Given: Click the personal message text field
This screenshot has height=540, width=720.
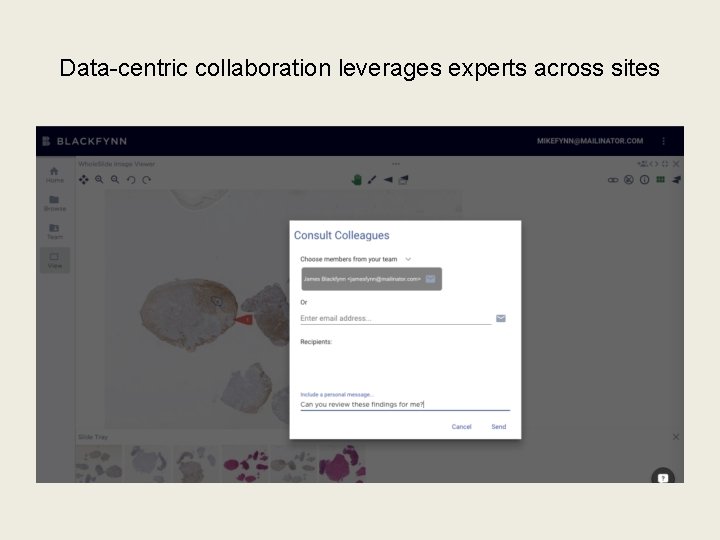Looking at the screenshot, I should pos(405,405).
